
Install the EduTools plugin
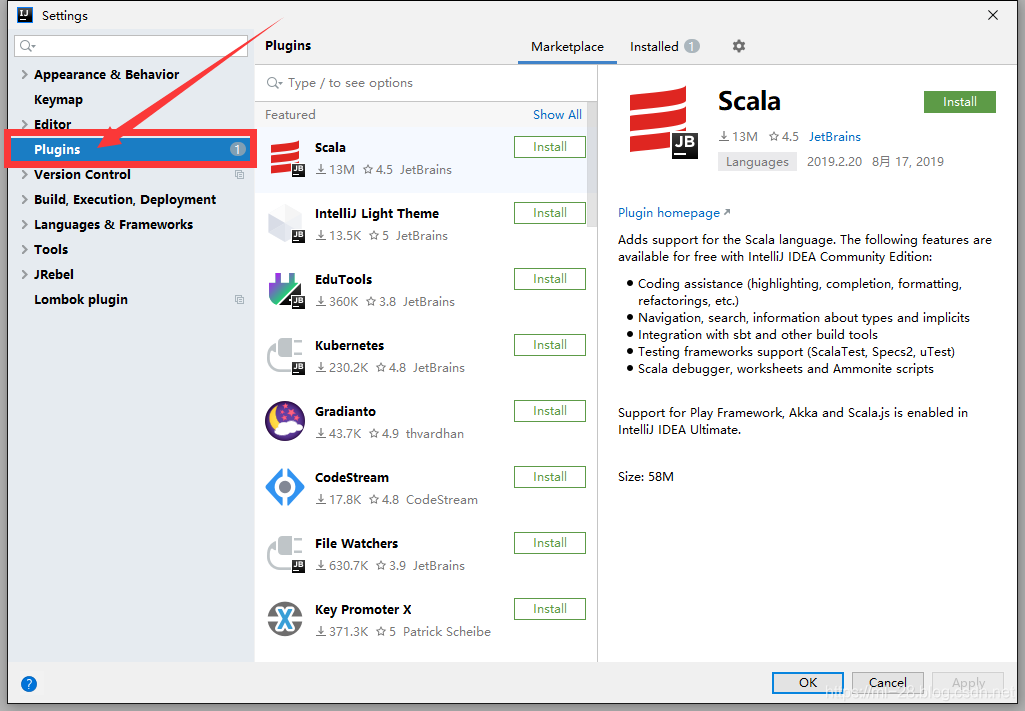[550, 279]
